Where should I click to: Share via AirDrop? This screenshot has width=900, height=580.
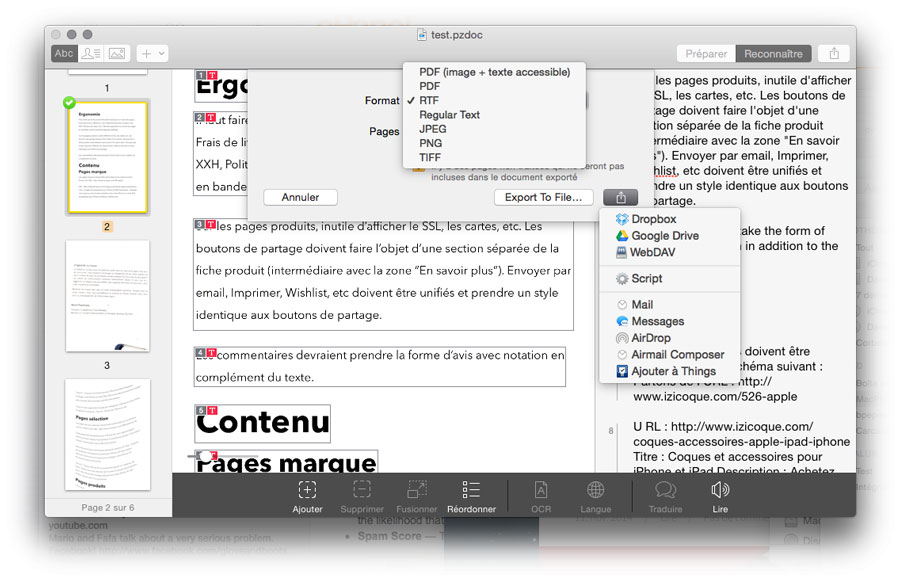(669, 338)
